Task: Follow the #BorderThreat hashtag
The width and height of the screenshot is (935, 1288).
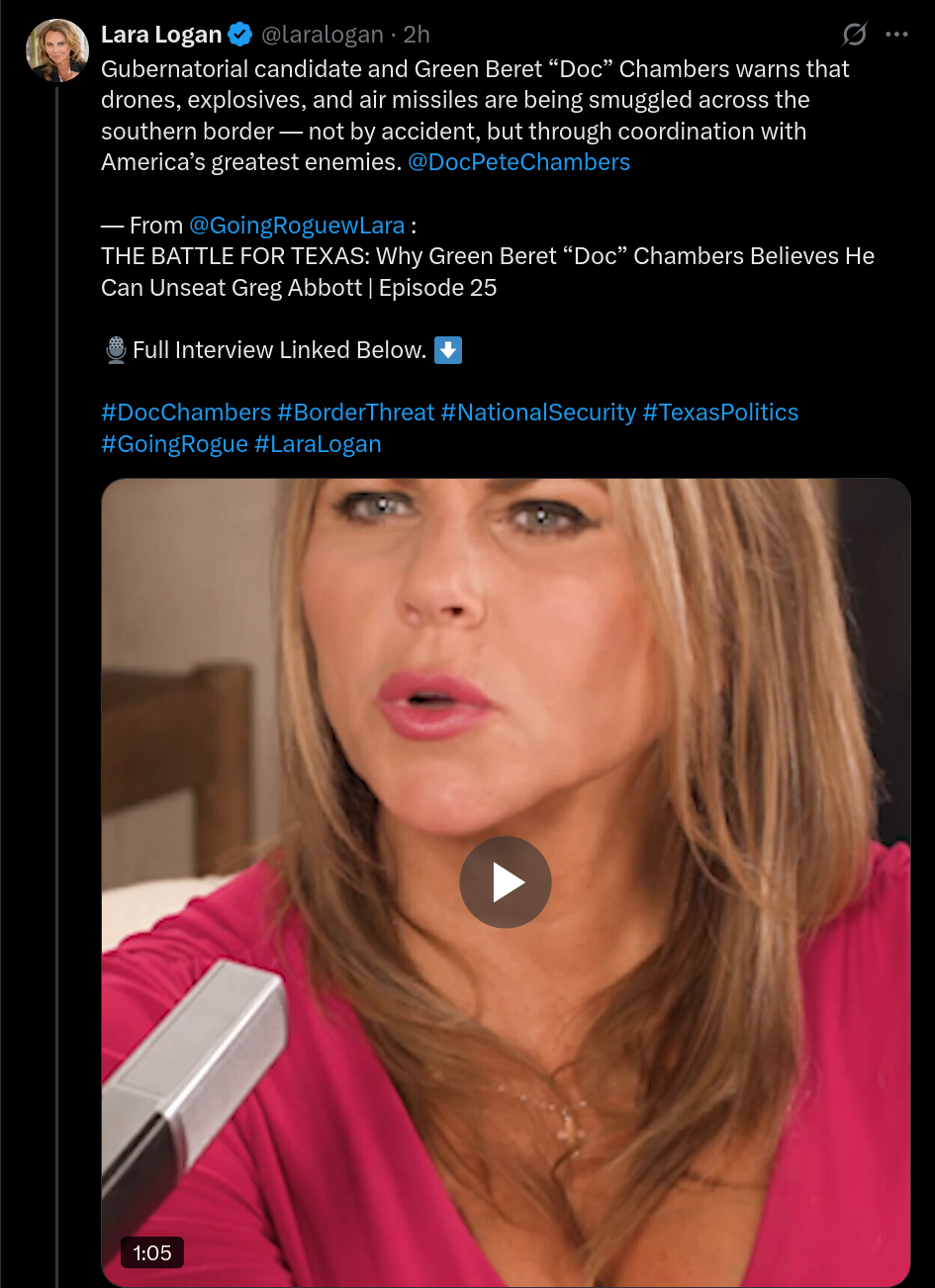Action: click(356, 413)
